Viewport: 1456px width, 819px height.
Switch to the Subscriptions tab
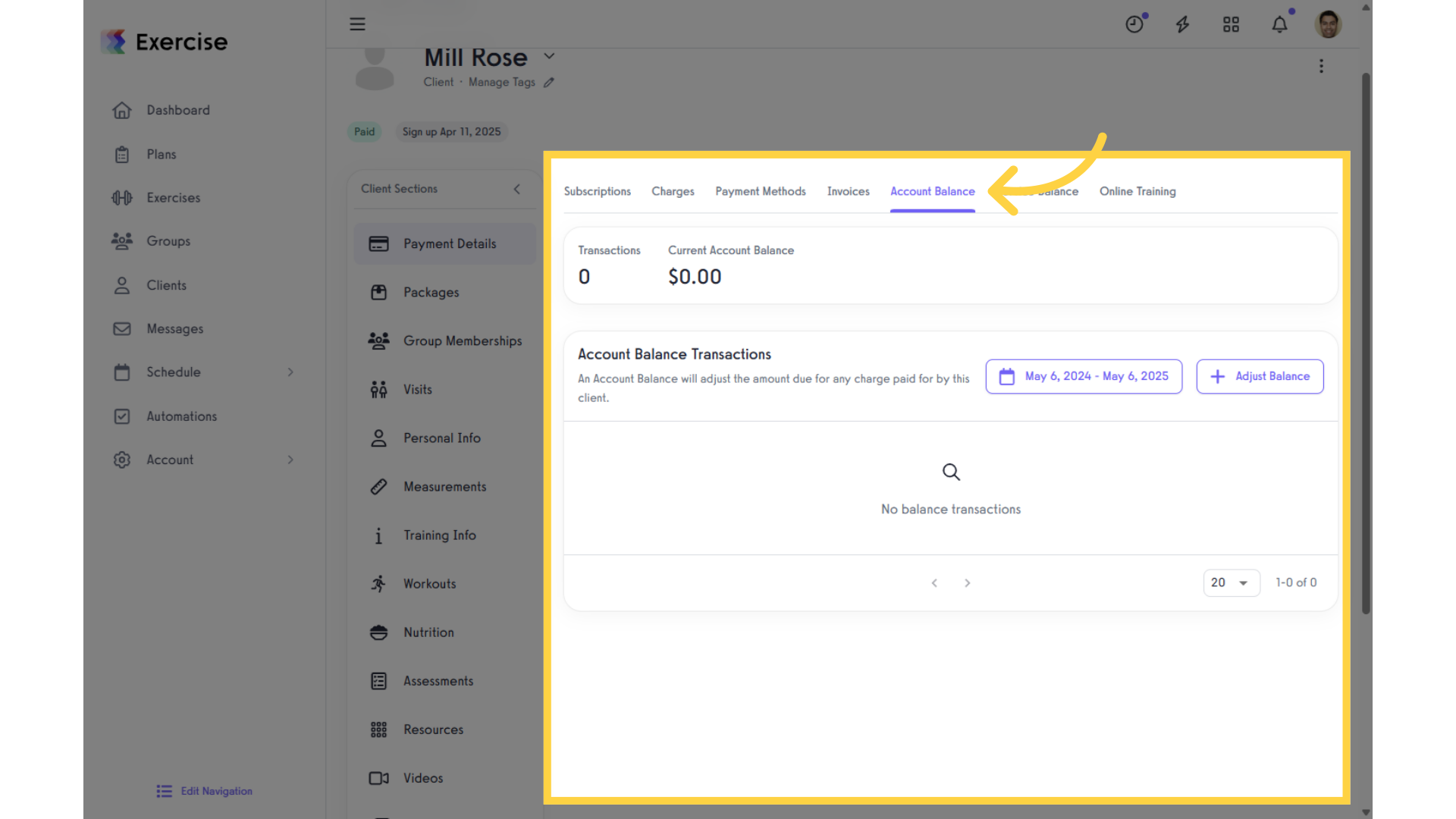click(x=598, y=192)
